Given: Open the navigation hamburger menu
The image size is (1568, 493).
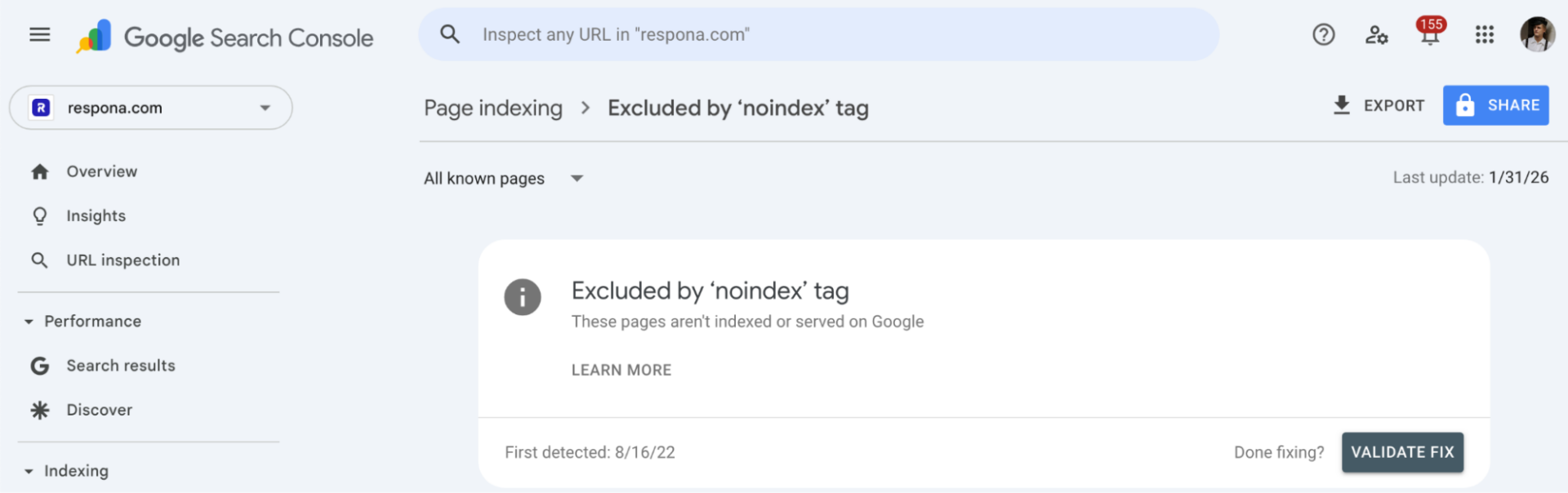Looking at the screenshot, I should coord(38,34).
